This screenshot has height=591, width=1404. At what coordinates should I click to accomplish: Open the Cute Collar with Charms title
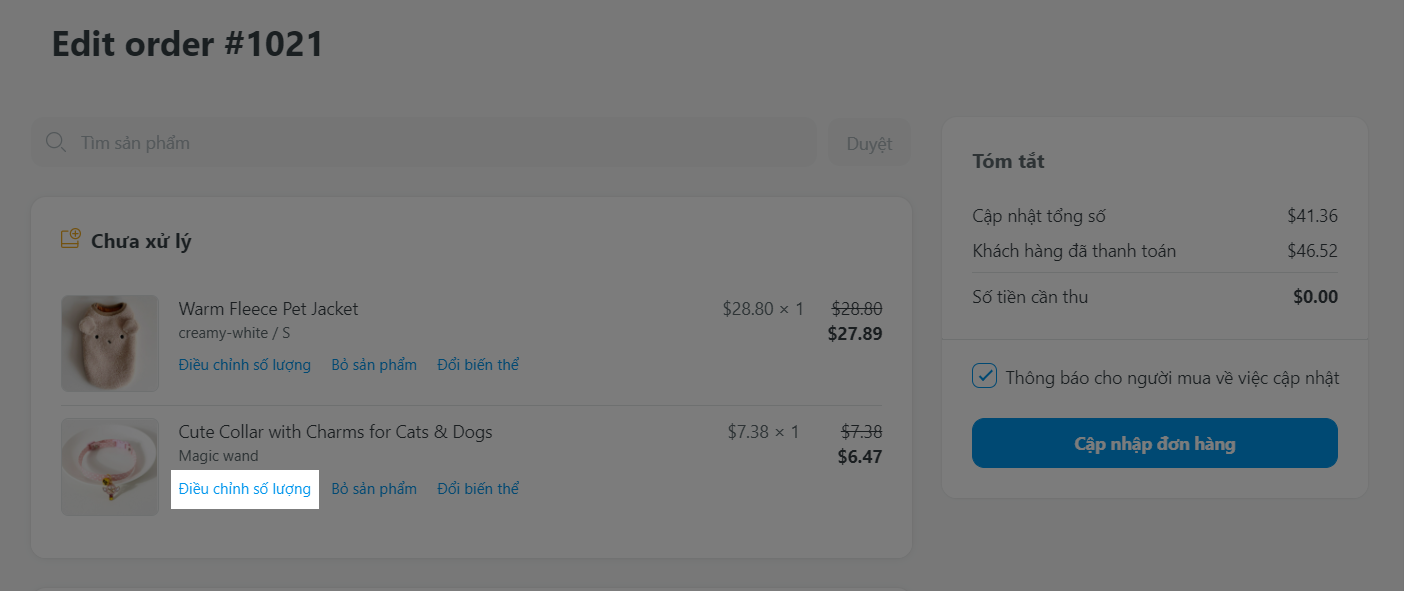coord(335,432)
